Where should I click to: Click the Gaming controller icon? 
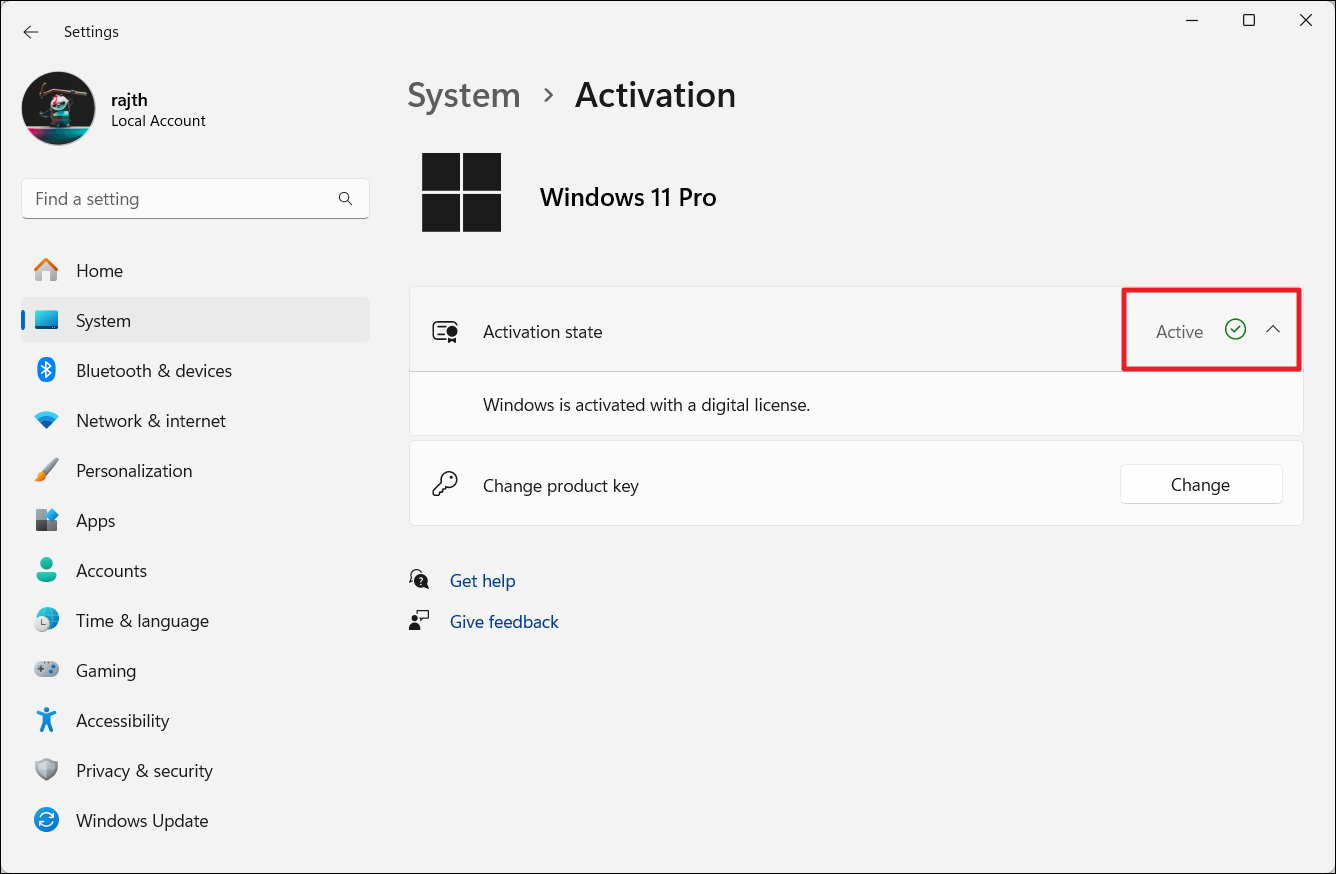tap(46, 671)
